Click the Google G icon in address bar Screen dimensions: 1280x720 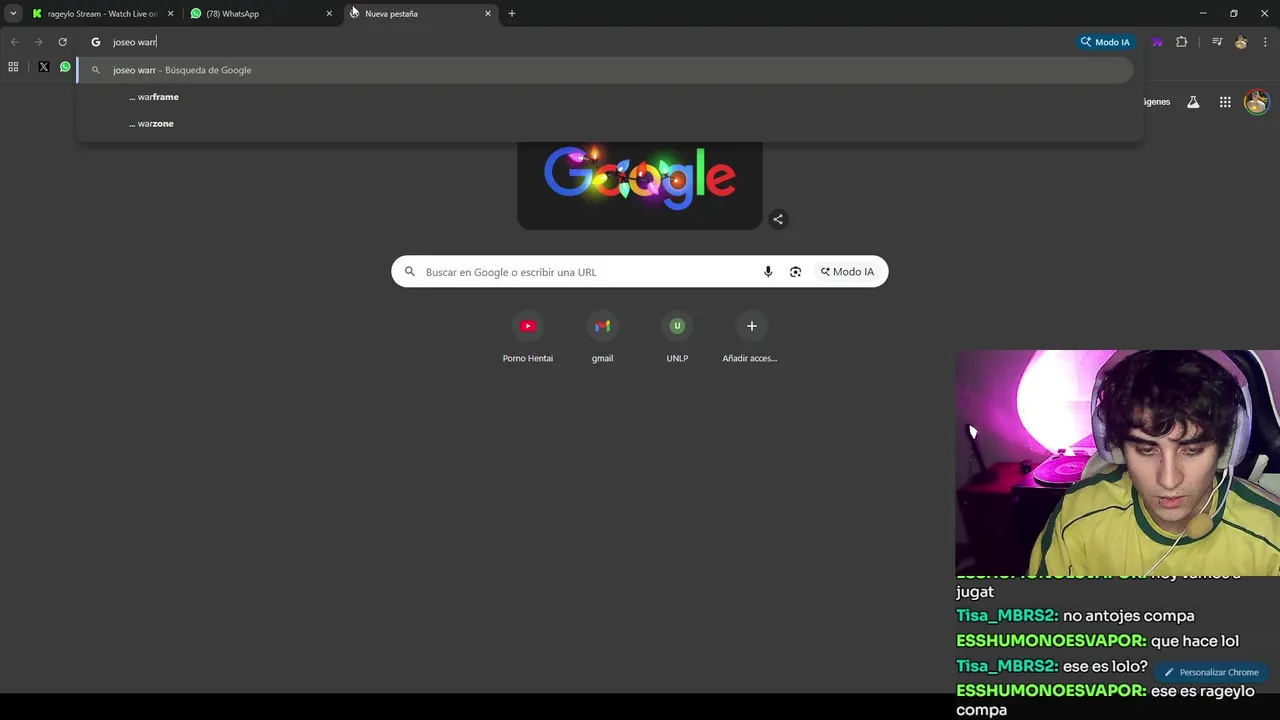pyautogui.click(x=96, y=42)
